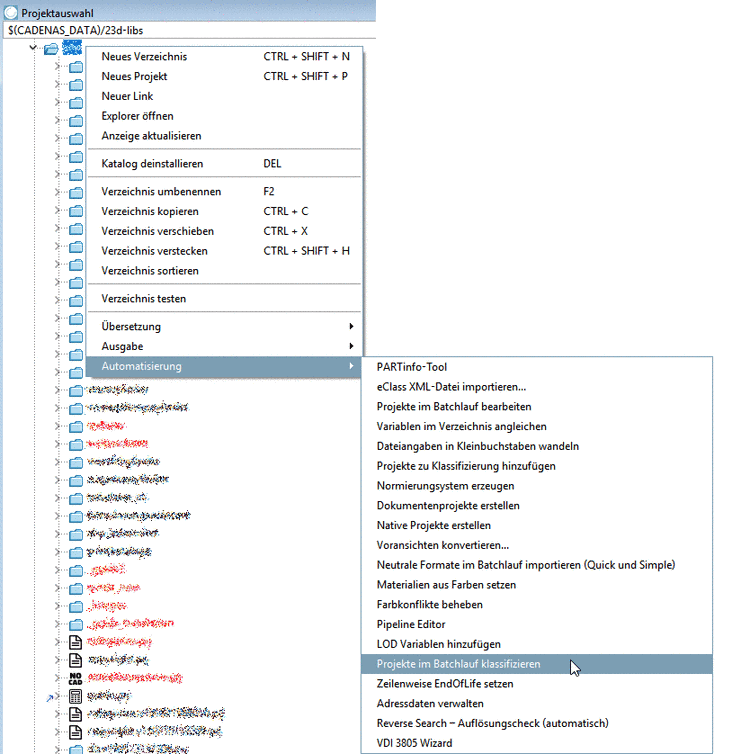Viewport: 750px width, 754px height.
Task: Click Katalog deinstallieren
Action: point(224,163)
